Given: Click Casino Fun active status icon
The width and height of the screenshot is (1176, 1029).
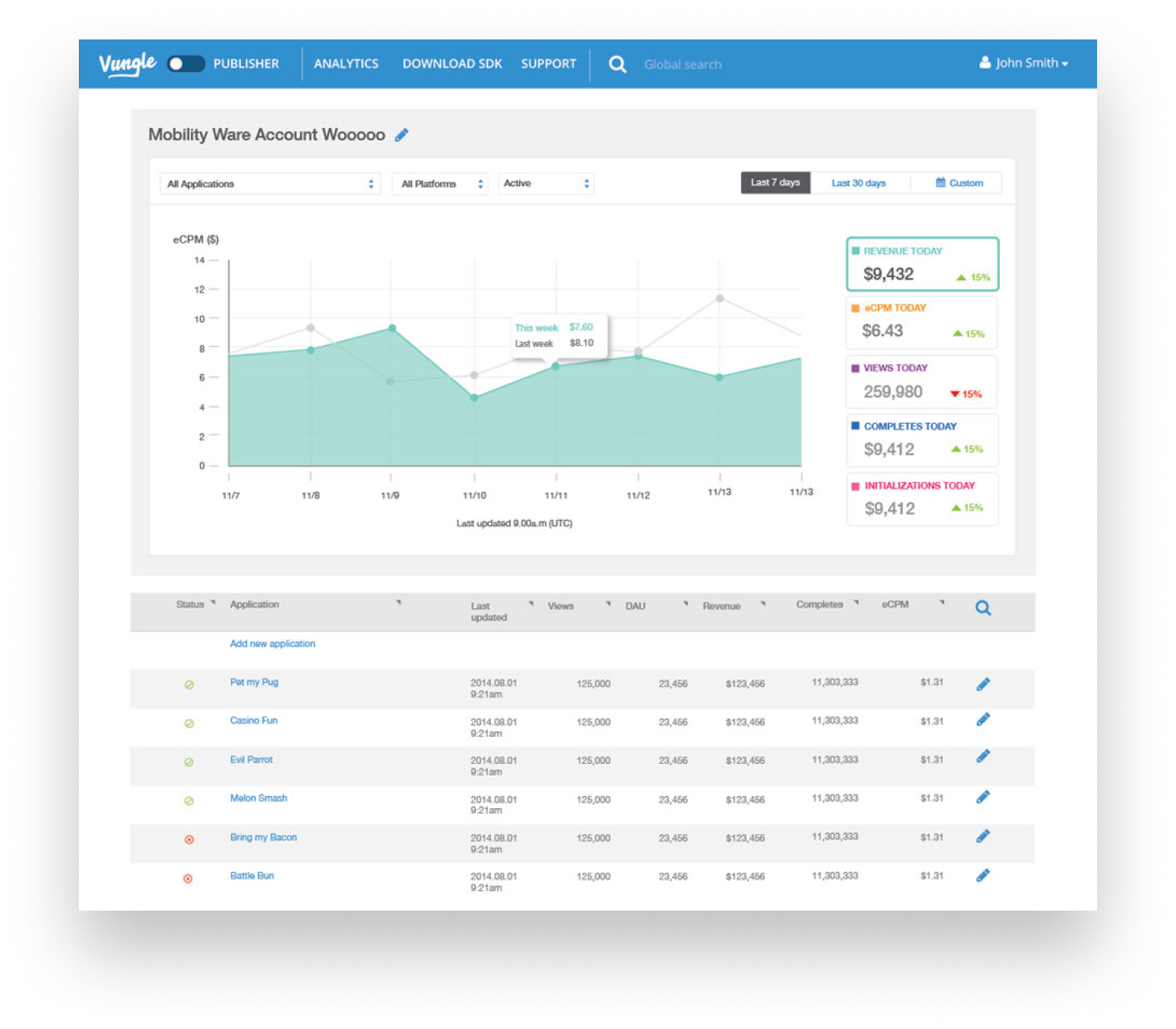Looking at the screenshot, I should 189,724.
